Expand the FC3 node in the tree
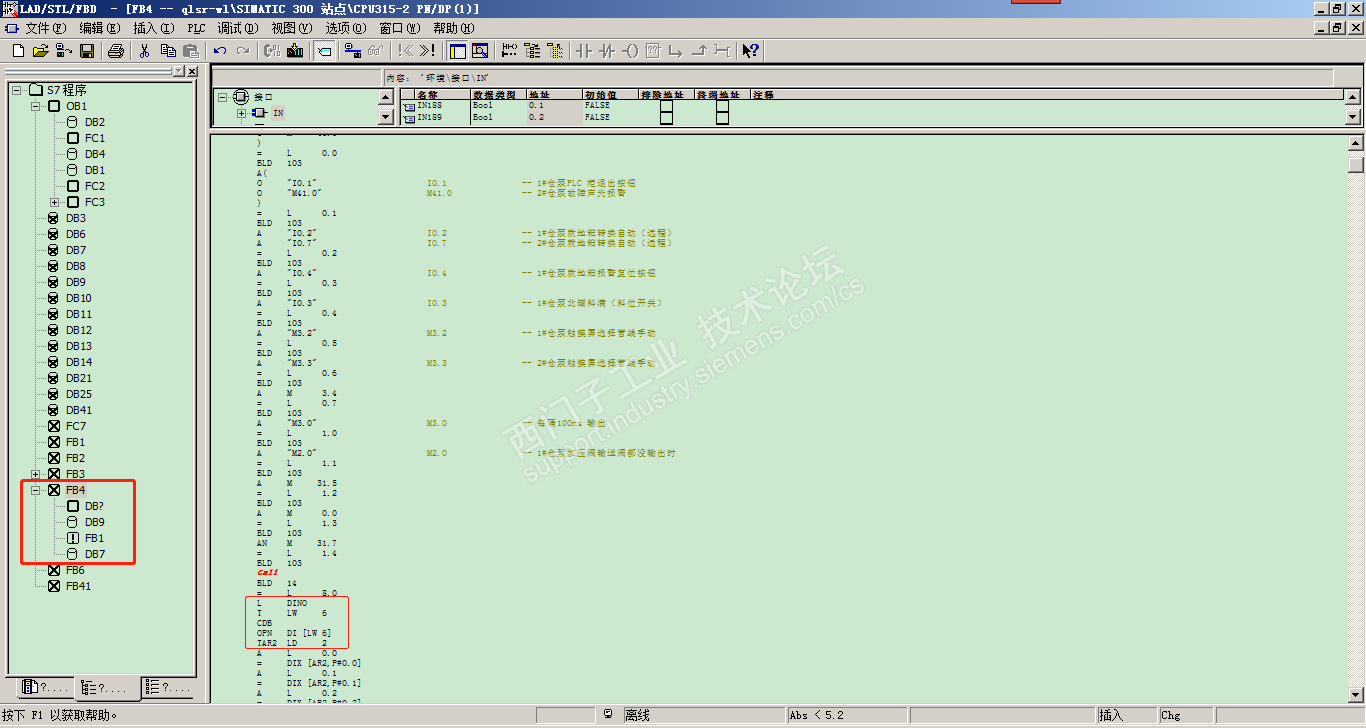The height and width of the screenshot is (728, 1366). 54,202
